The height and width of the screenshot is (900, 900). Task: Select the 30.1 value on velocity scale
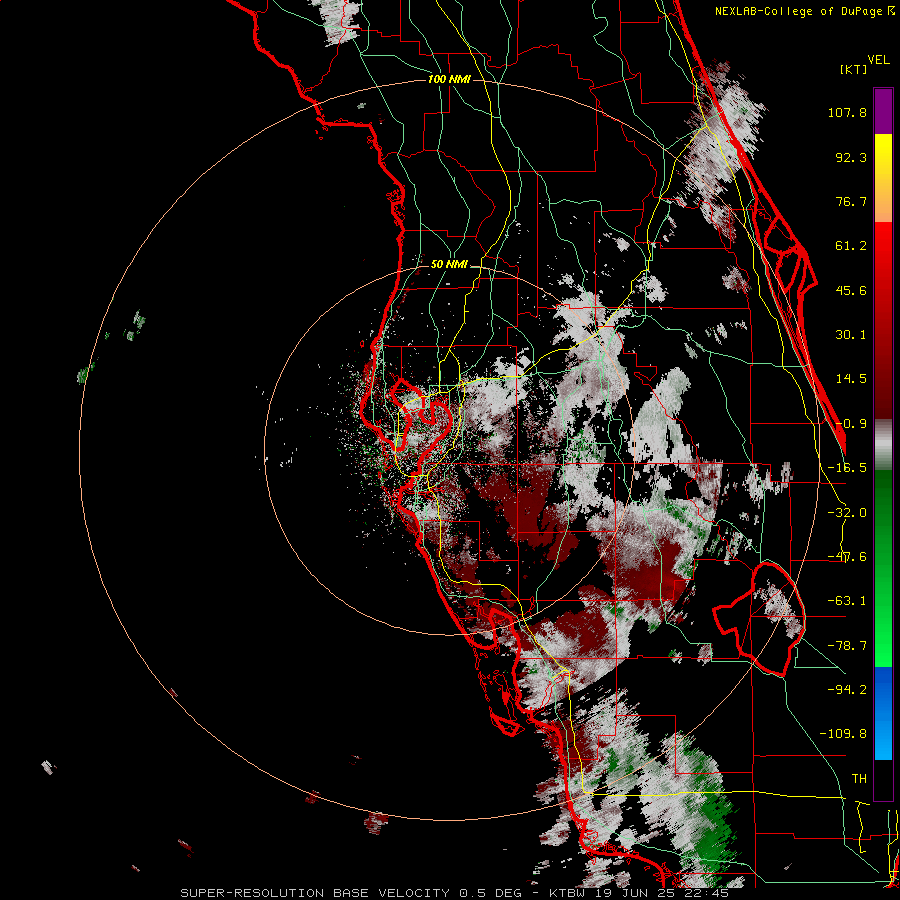pyautogui.click(x=851, y=335)
